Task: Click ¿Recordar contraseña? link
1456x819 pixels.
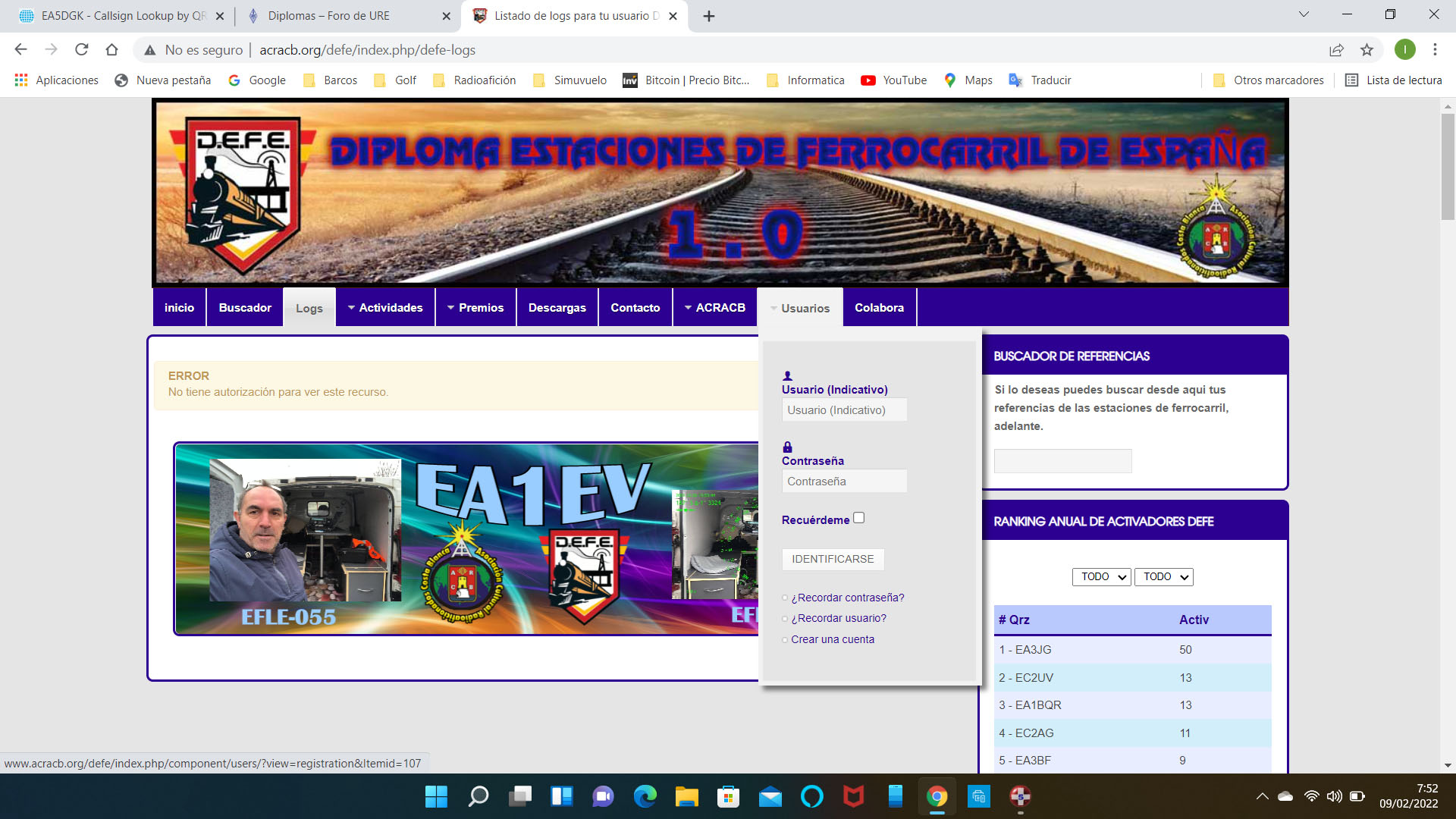Action: (x=847, y=598)
